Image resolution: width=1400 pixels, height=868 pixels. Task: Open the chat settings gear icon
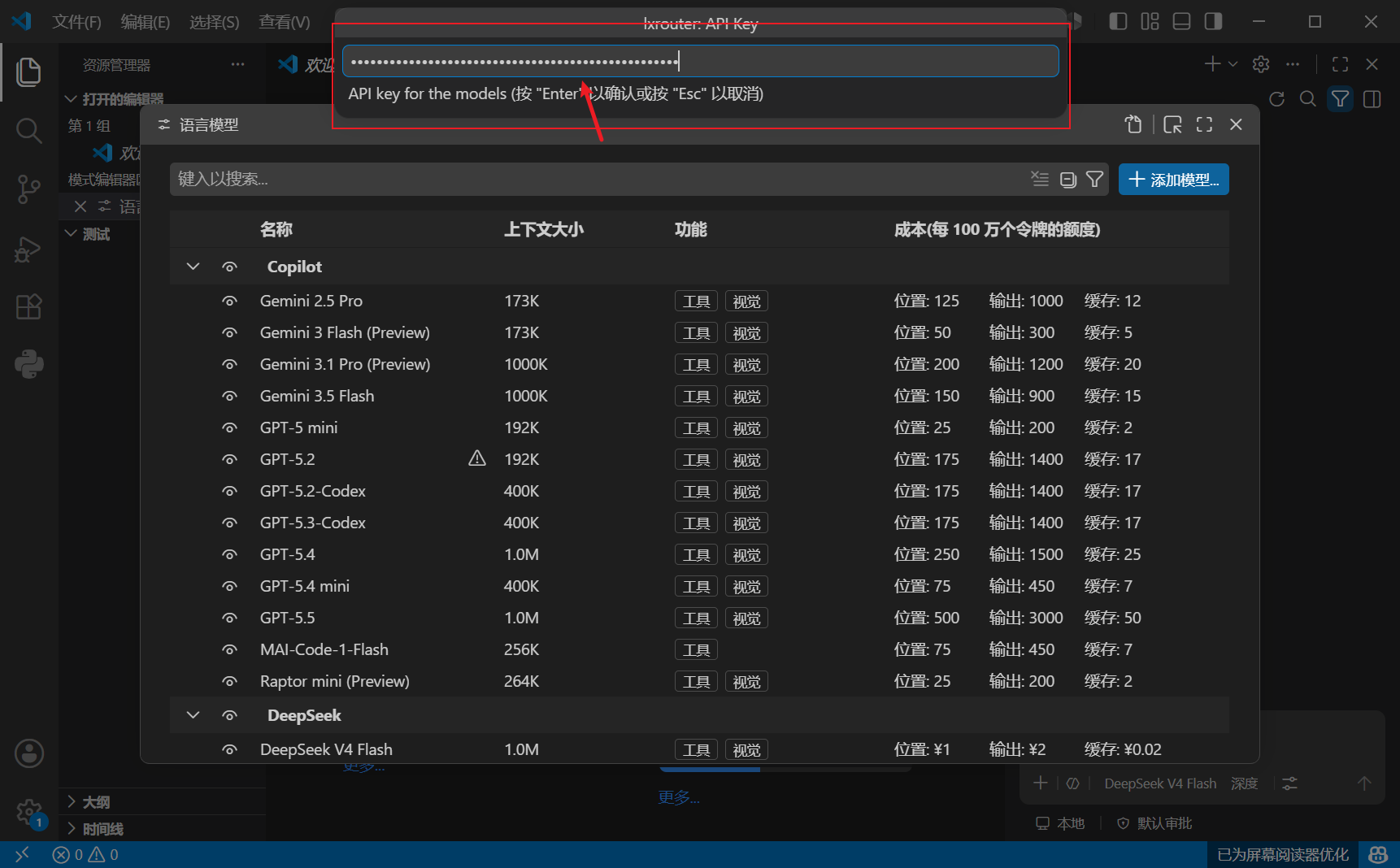(x=1261, y=64)
